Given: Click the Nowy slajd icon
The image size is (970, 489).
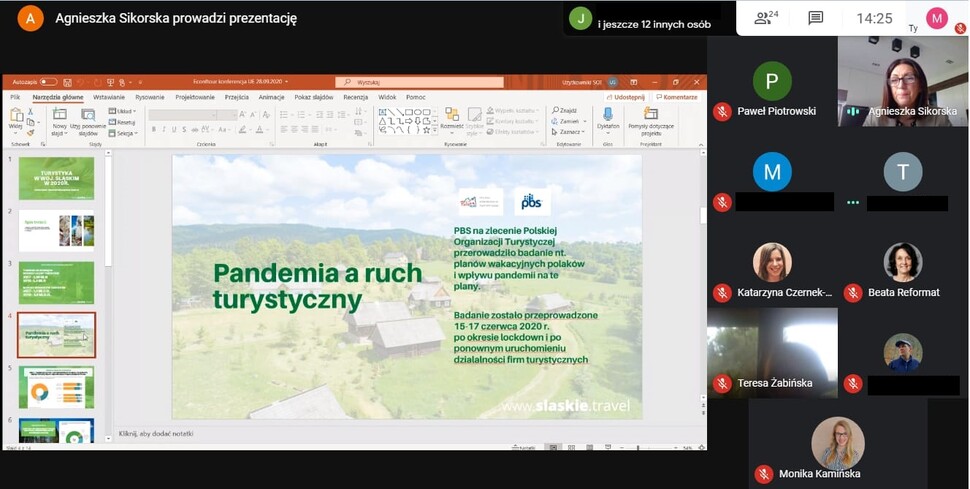Looking at the screenshot, I should click(x=59, y=115).
